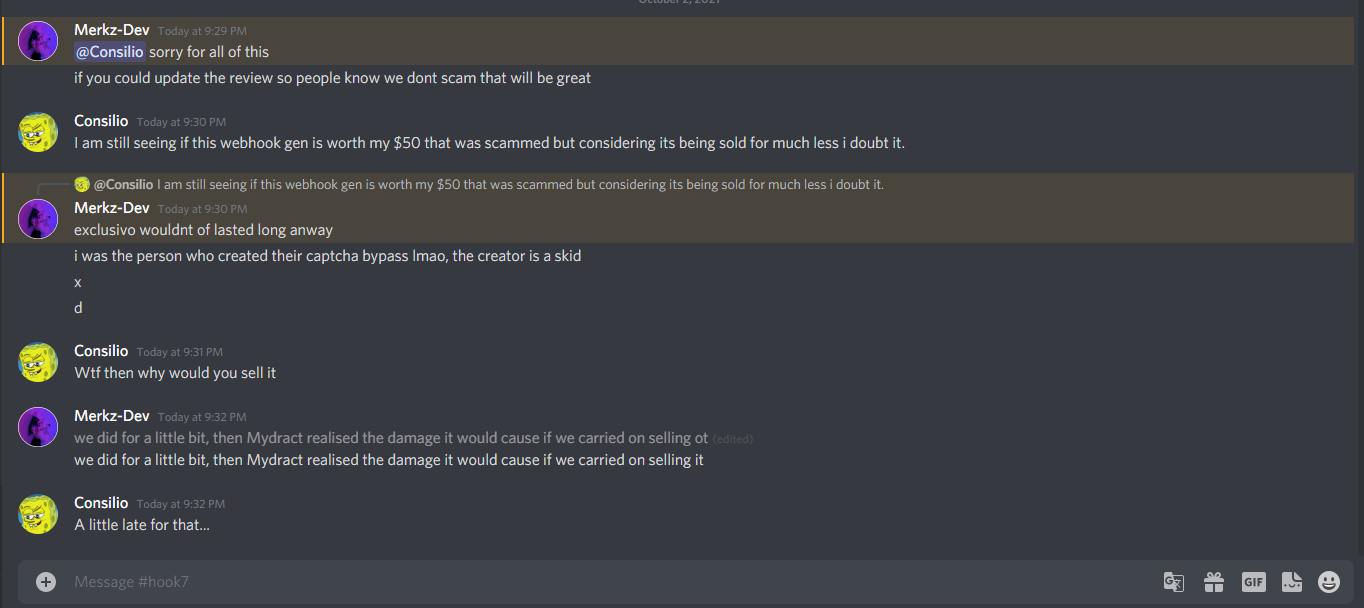The width and height of the screenshot is (1364, 608).
Task: Click the Merkz-Dev username at 9:29 PM
Action: (x=112, y=30)
